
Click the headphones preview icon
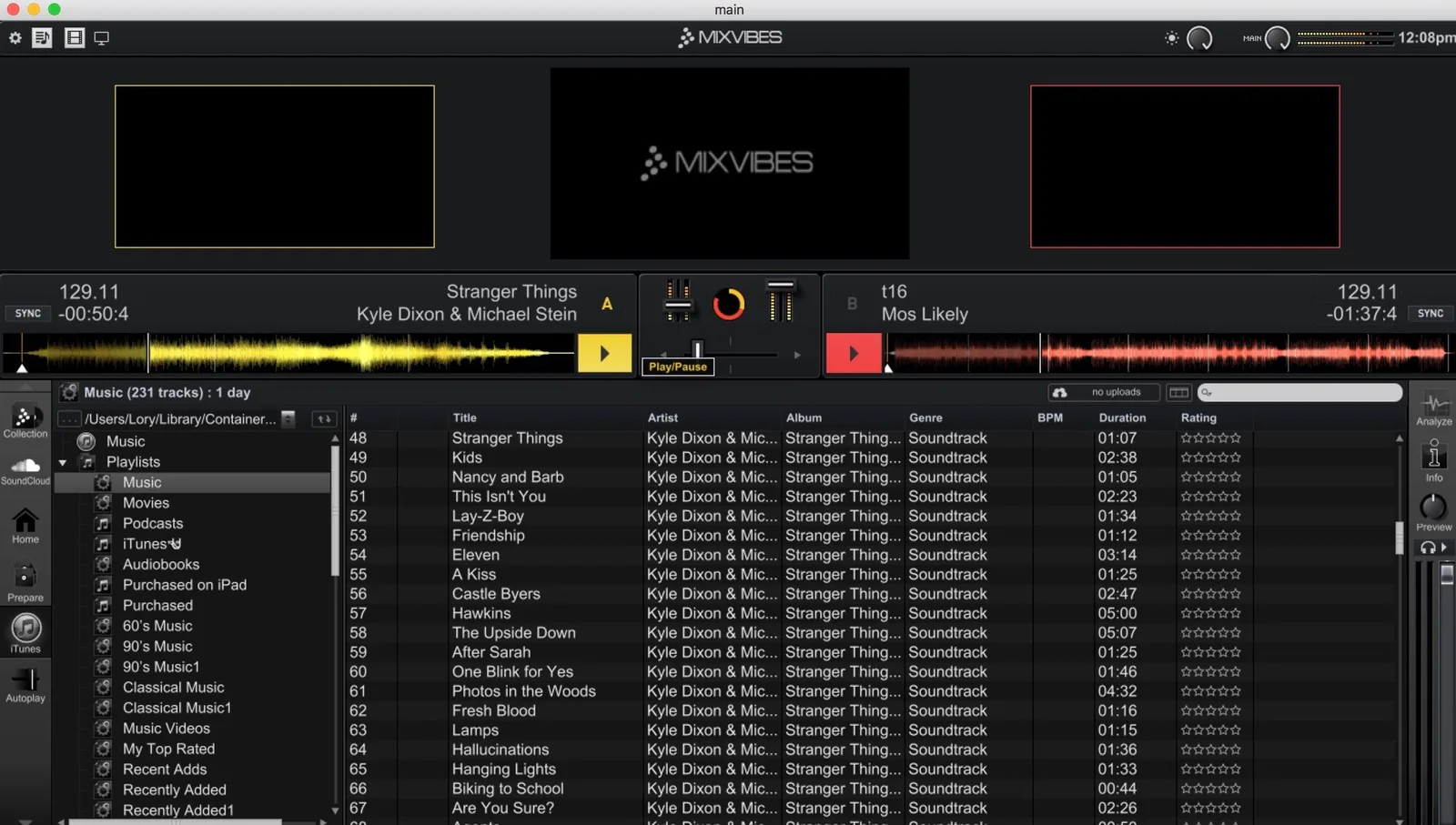1428,548
